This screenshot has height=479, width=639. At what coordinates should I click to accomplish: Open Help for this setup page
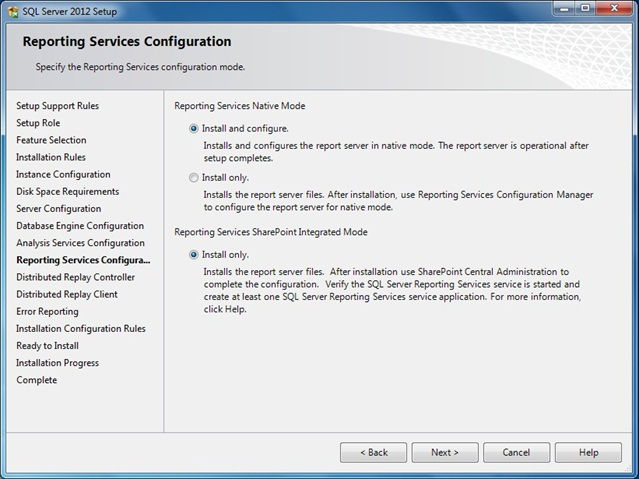(x=588, y=453)
